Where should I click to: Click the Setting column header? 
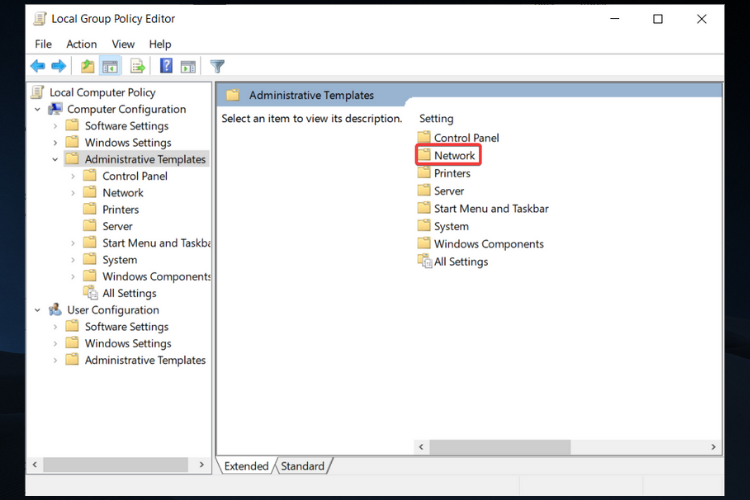[436, 118]
